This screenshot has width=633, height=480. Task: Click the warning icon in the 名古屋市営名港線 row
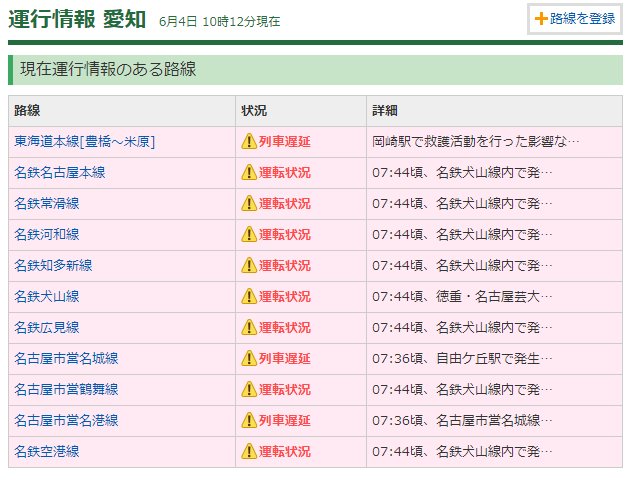tap(249, 420)
